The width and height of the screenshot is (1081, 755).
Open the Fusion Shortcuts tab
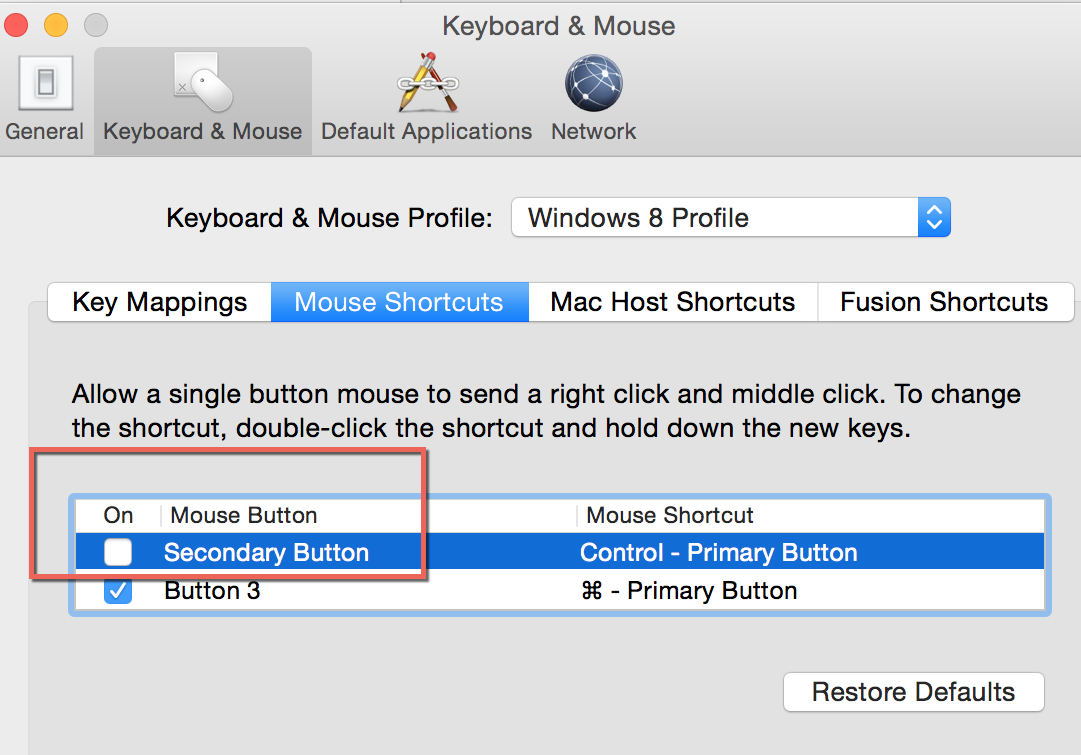click(x=945, y=302)
